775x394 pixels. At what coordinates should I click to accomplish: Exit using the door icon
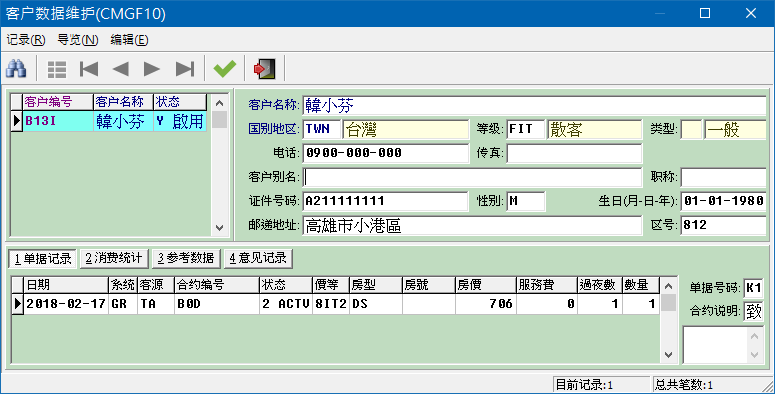[264, 69]
